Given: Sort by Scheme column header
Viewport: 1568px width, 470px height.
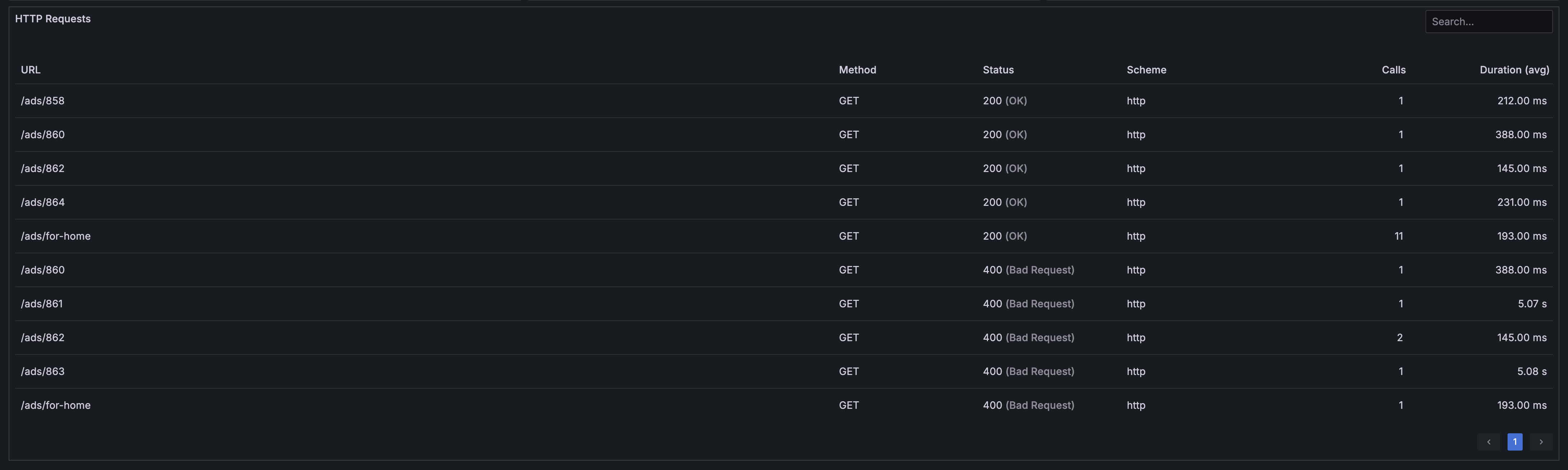Looking at the screenshot, I should 1146,70.
